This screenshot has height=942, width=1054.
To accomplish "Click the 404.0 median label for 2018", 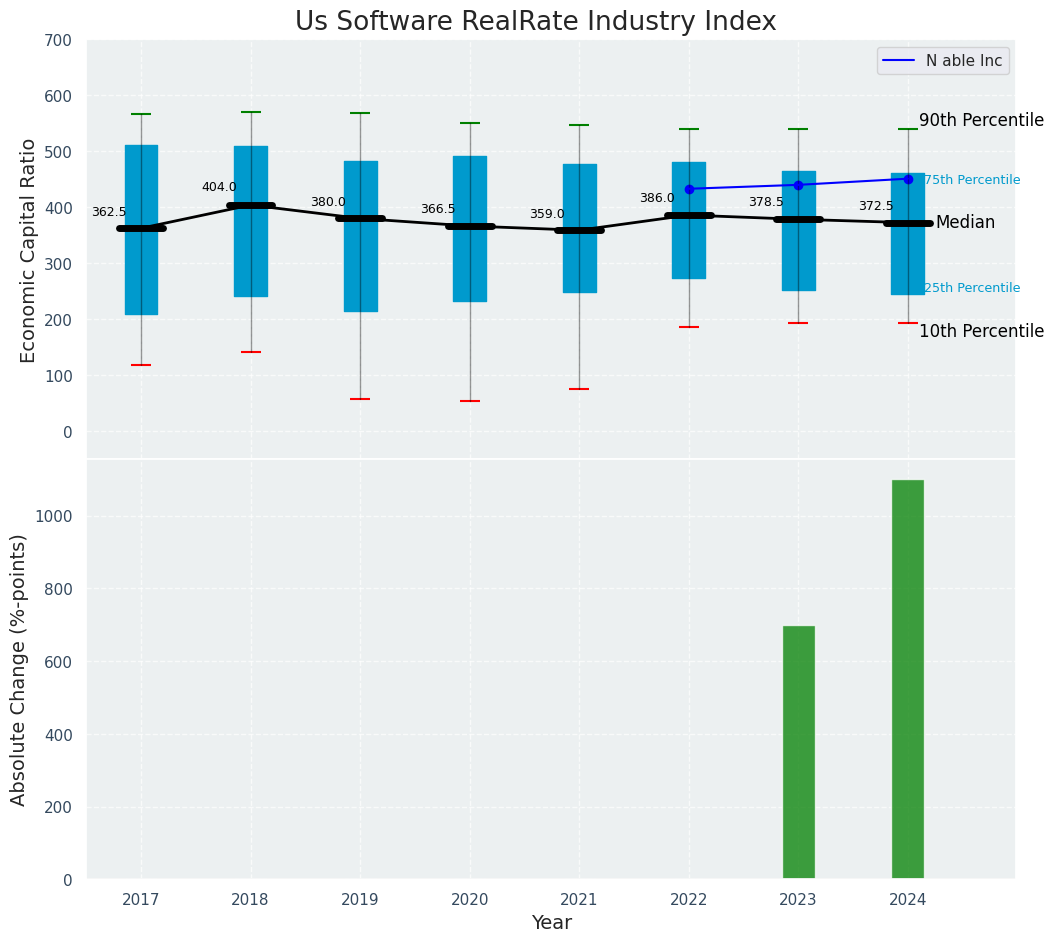I will 219,187.
